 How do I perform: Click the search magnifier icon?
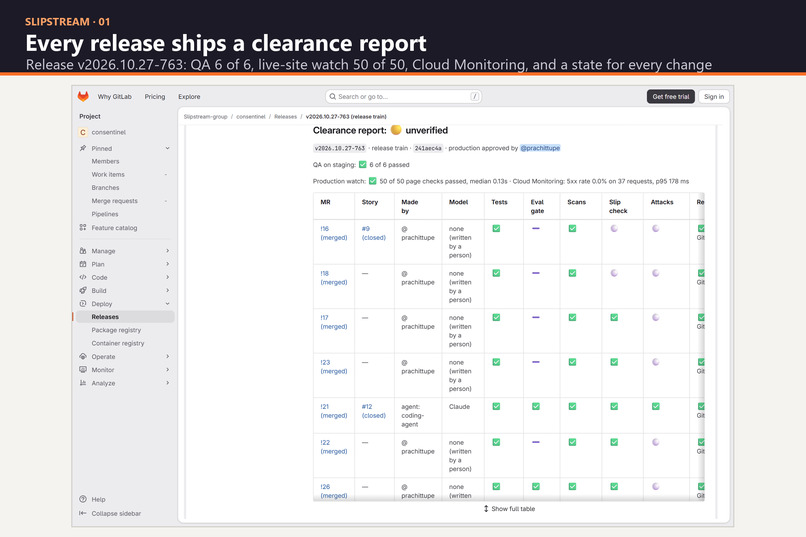pos(333,96)
